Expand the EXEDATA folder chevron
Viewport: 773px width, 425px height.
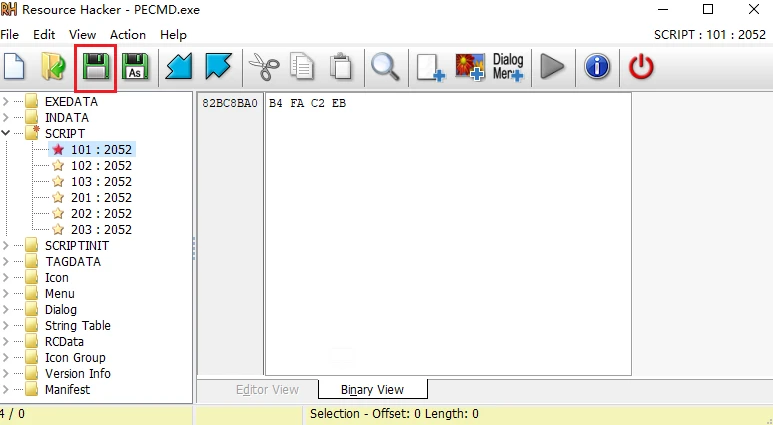(x=5, y=102)
